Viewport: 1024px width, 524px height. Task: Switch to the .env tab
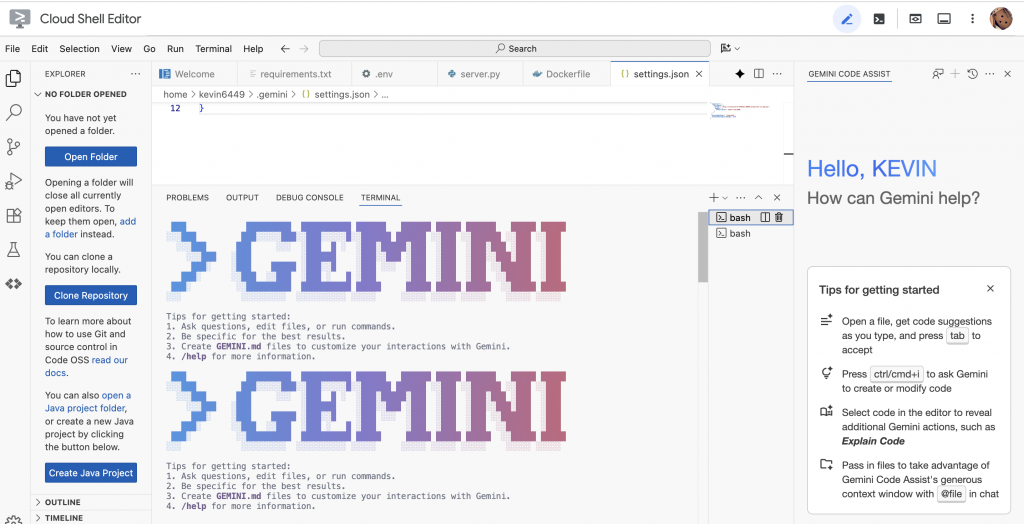click(394, 74)
